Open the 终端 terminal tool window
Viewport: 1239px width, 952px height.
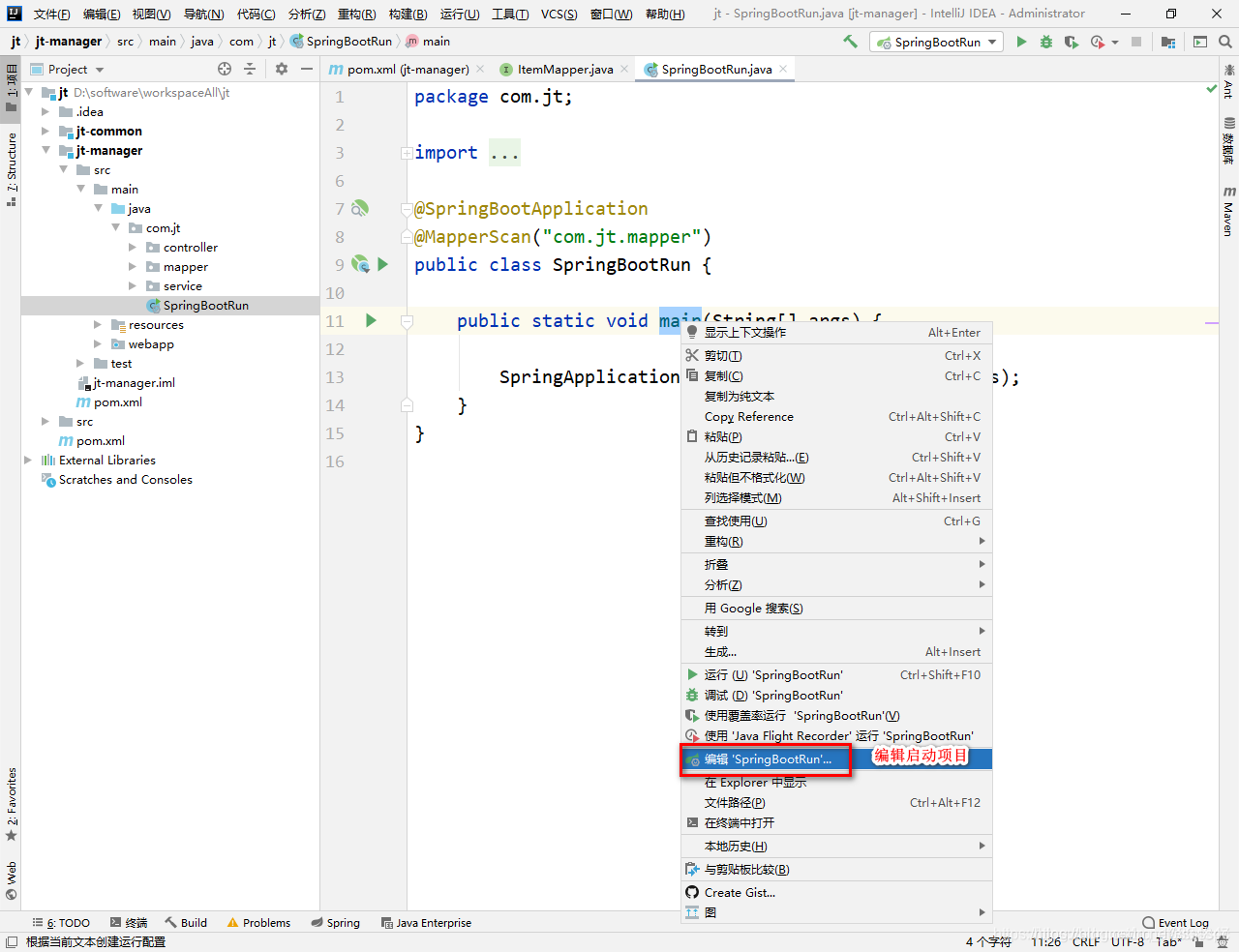pyautogui.click(x=129, y=923)
